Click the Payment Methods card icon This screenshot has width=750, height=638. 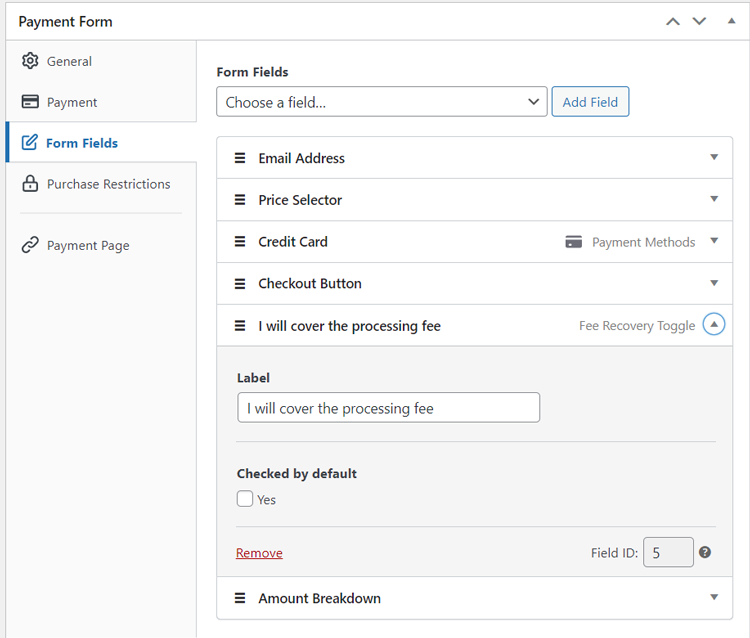pos(574,242)
